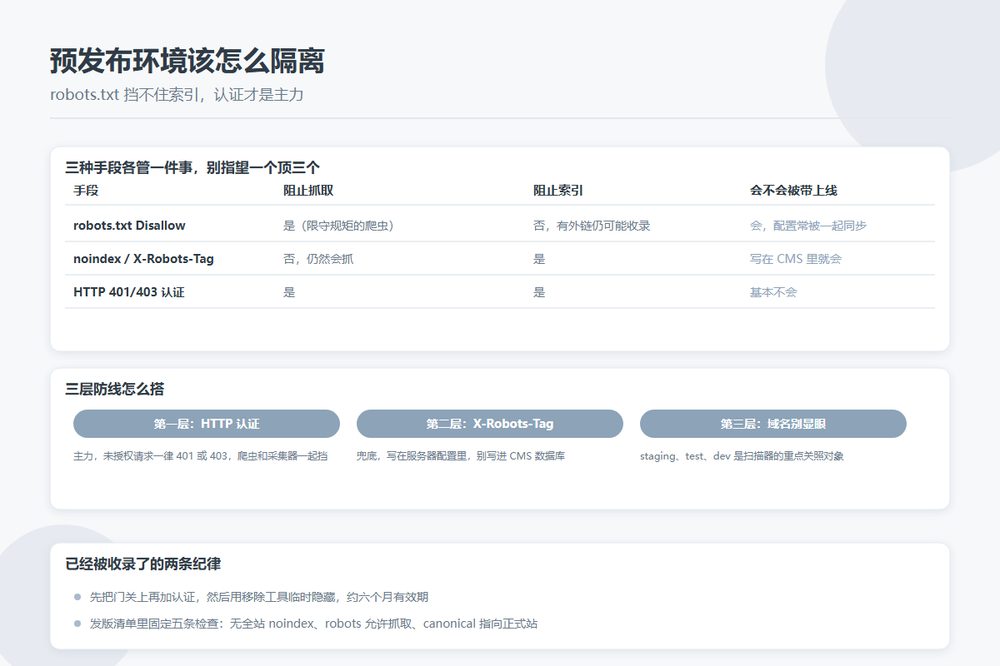Click pill 第一层：HTTP 认证
The image size is (1000, 666).
[x=207, y=424]
